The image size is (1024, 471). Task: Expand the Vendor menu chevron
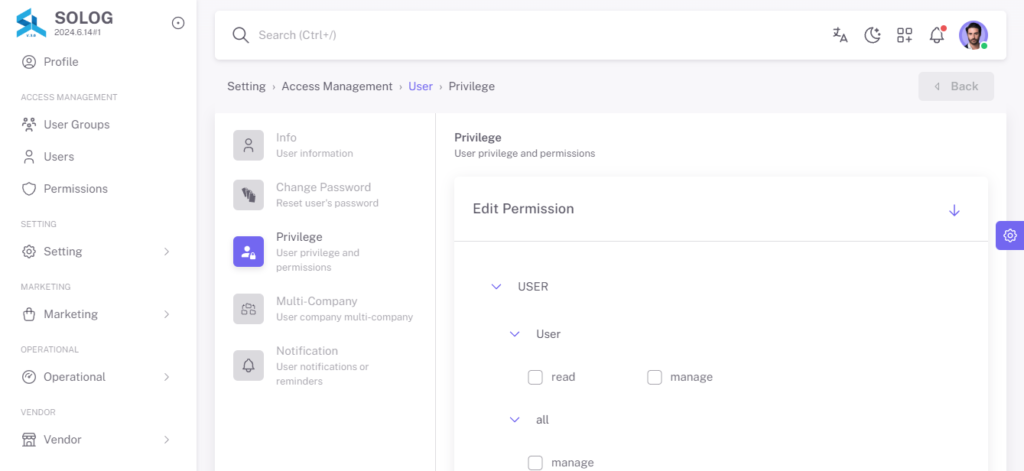coord(167,440)
